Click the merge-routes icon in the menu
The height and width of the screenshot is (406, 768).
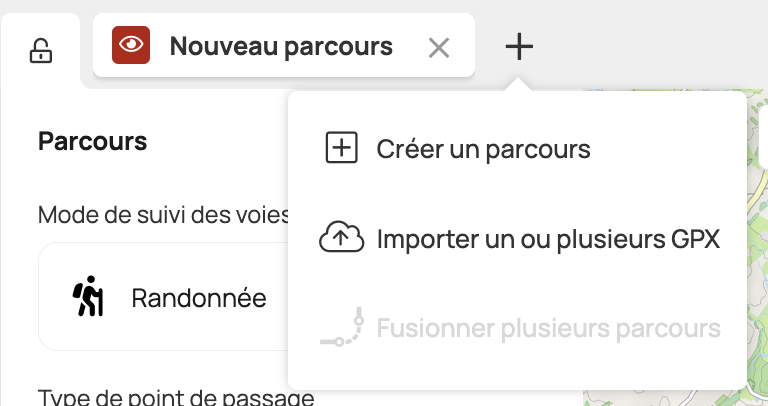342,328
